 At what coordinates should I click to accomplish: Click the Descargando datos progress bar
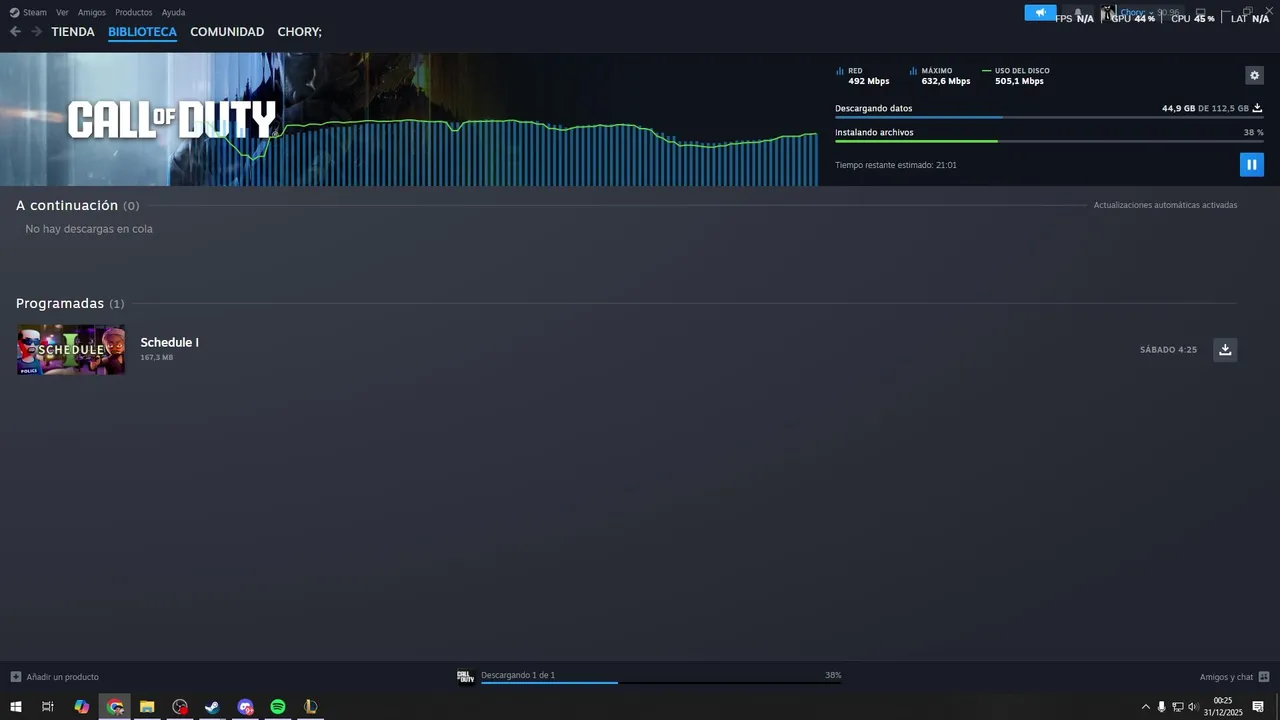[1049, 117]
